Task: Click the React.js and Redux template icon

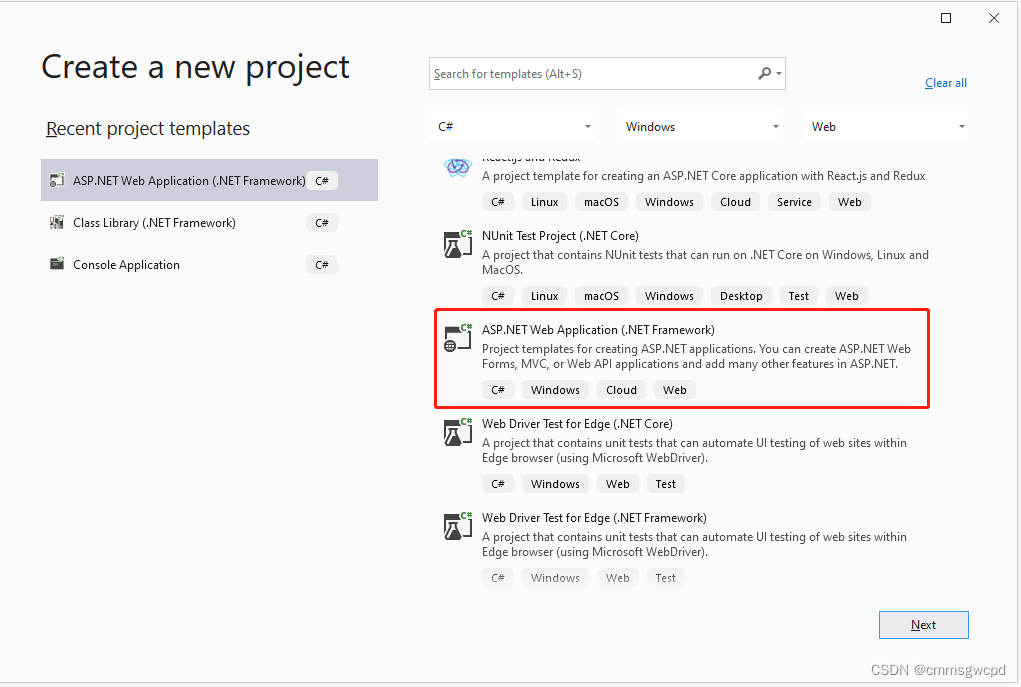Action: point(457,168)
